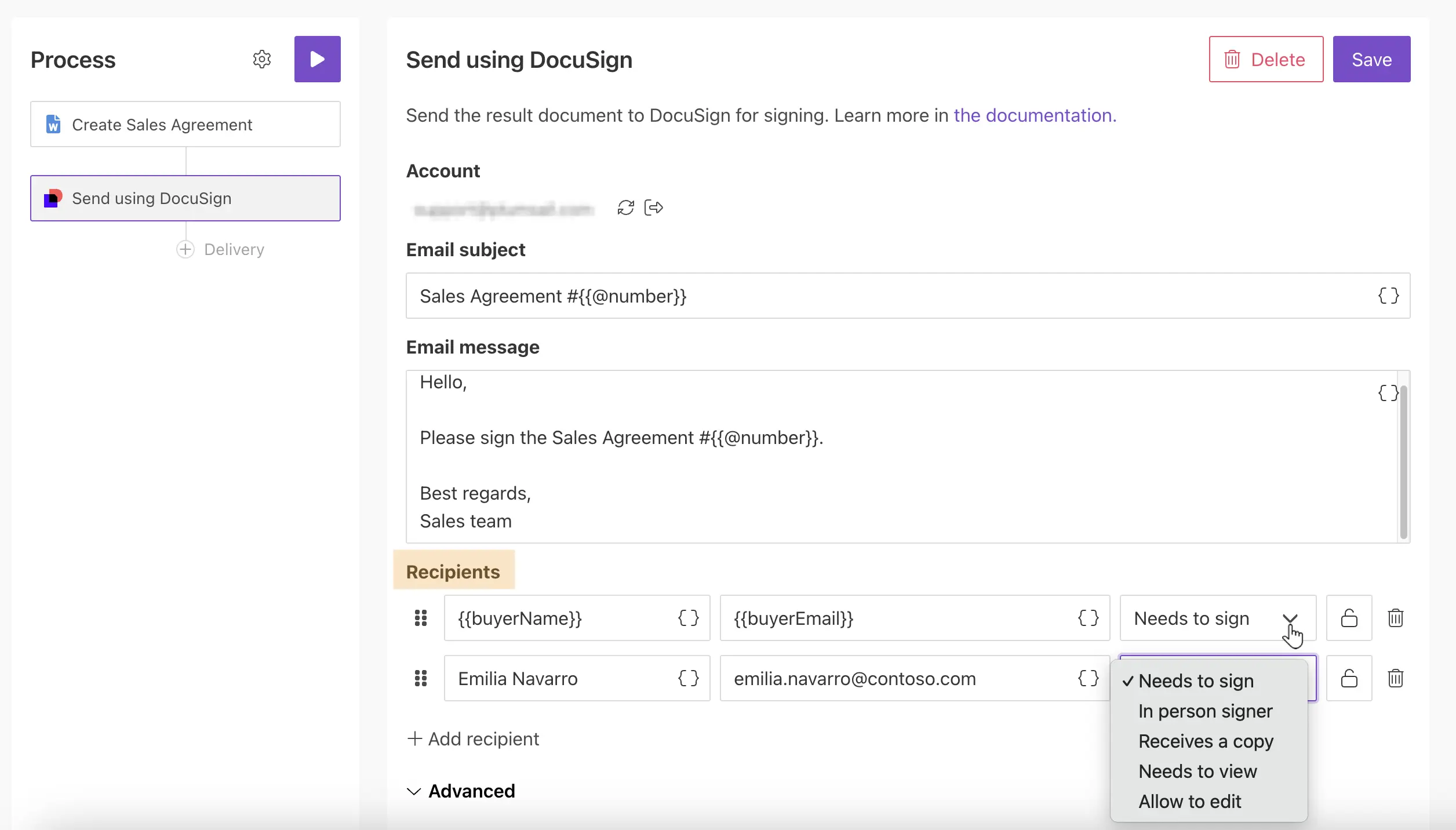Click the drag handle for Emilia Navarro row
Screen dimensions: 1456x830
pos(421,678)
